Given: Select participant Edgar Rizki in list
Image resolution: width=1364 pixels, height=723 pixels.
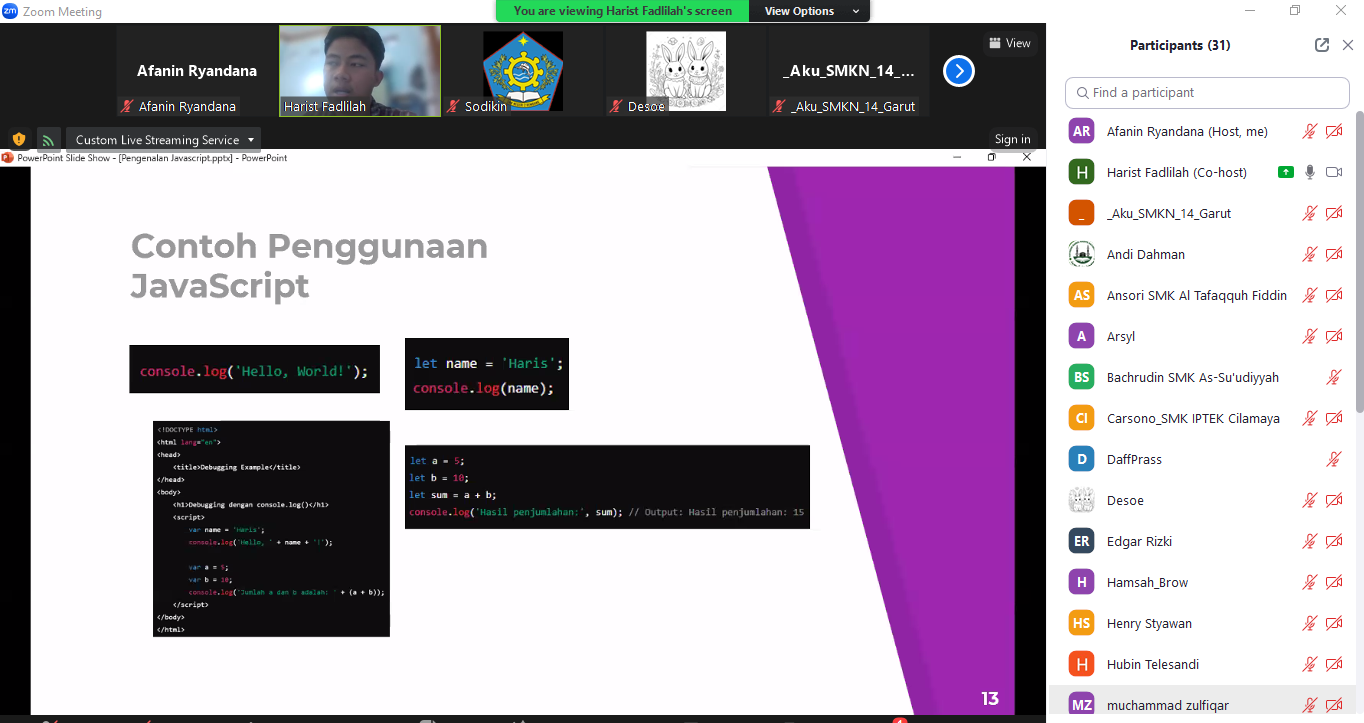Looking at the screenshot, I should pyautogui.click(x=1202, y=541).
